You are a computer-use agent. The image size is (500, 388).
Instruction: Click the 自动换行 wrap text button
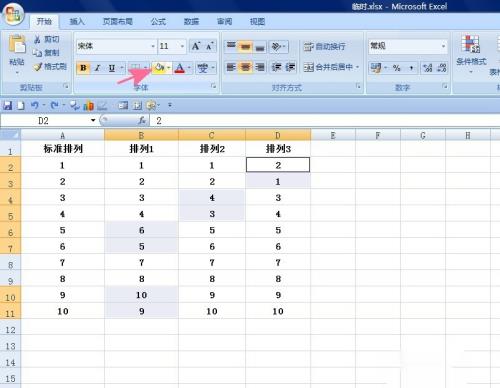point(325,46)
